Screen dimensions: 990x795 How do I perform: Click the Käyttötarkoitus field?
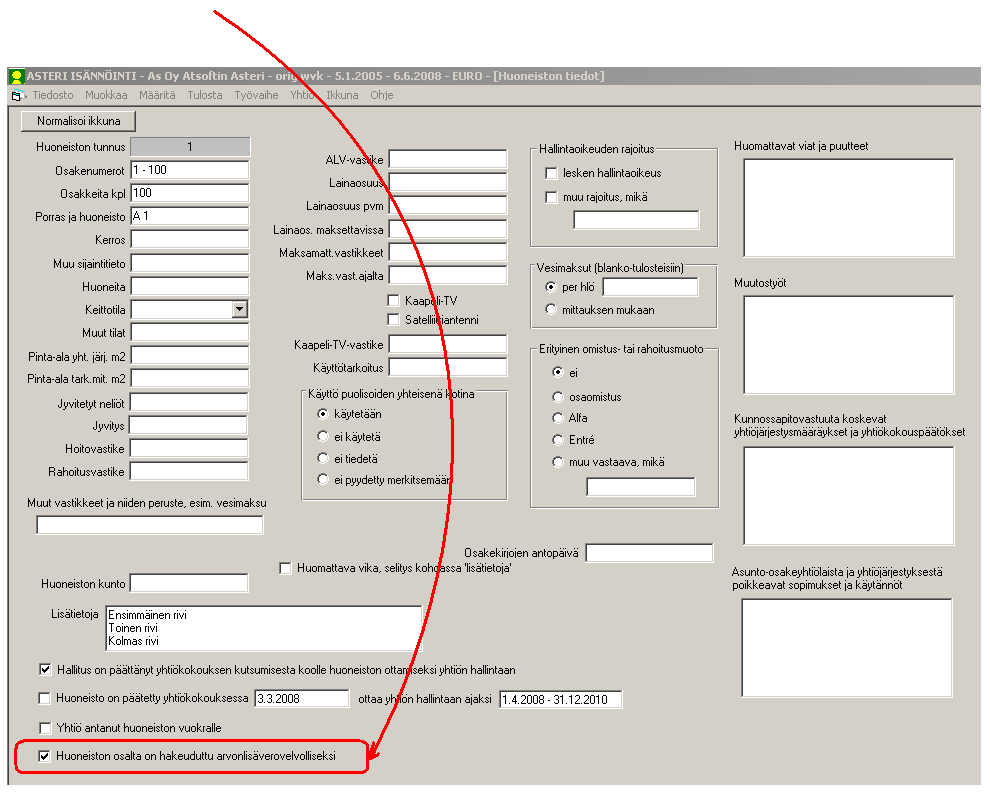point(448,368)
